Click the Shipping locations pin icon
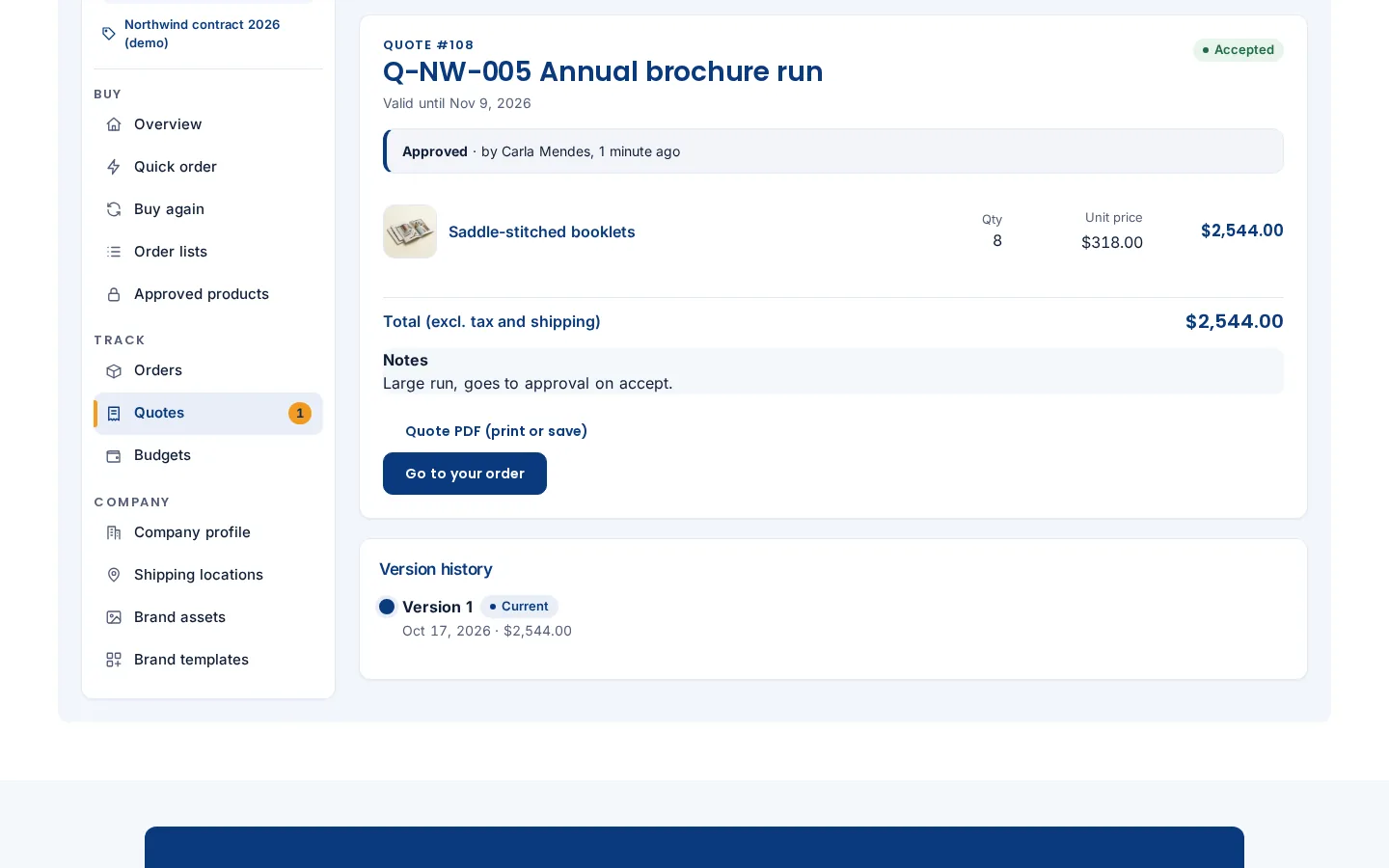This screenshot has height=868, width=1389. point(114,575)
